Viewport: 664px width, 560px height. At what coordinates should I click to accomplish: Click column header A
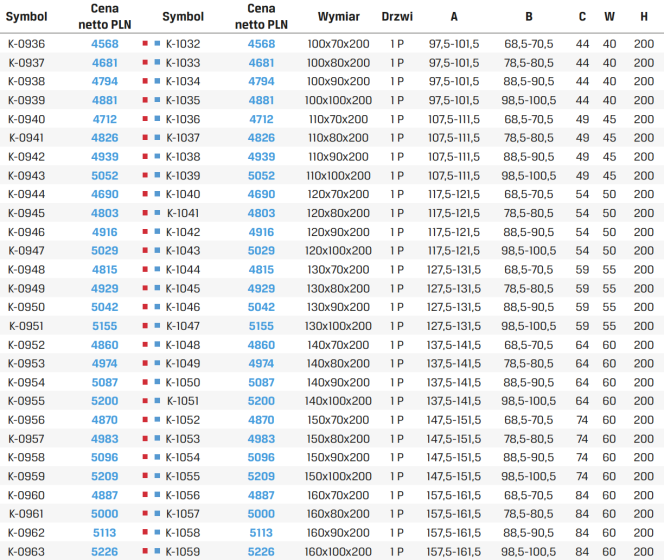454,17
